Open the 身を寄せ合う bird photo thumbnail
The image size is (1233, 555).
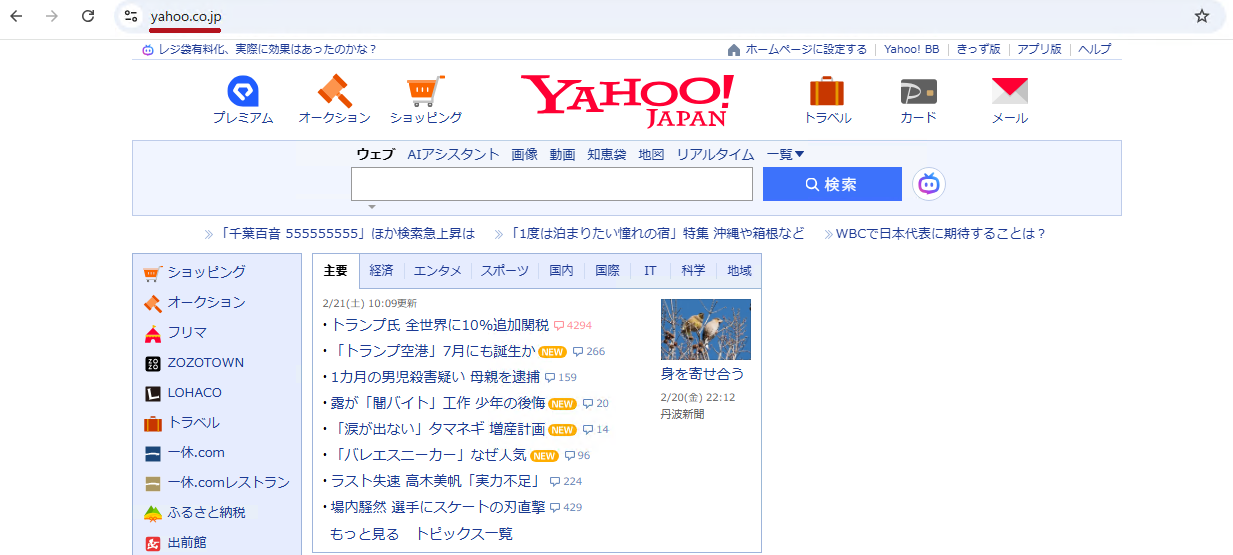[705, 329]
